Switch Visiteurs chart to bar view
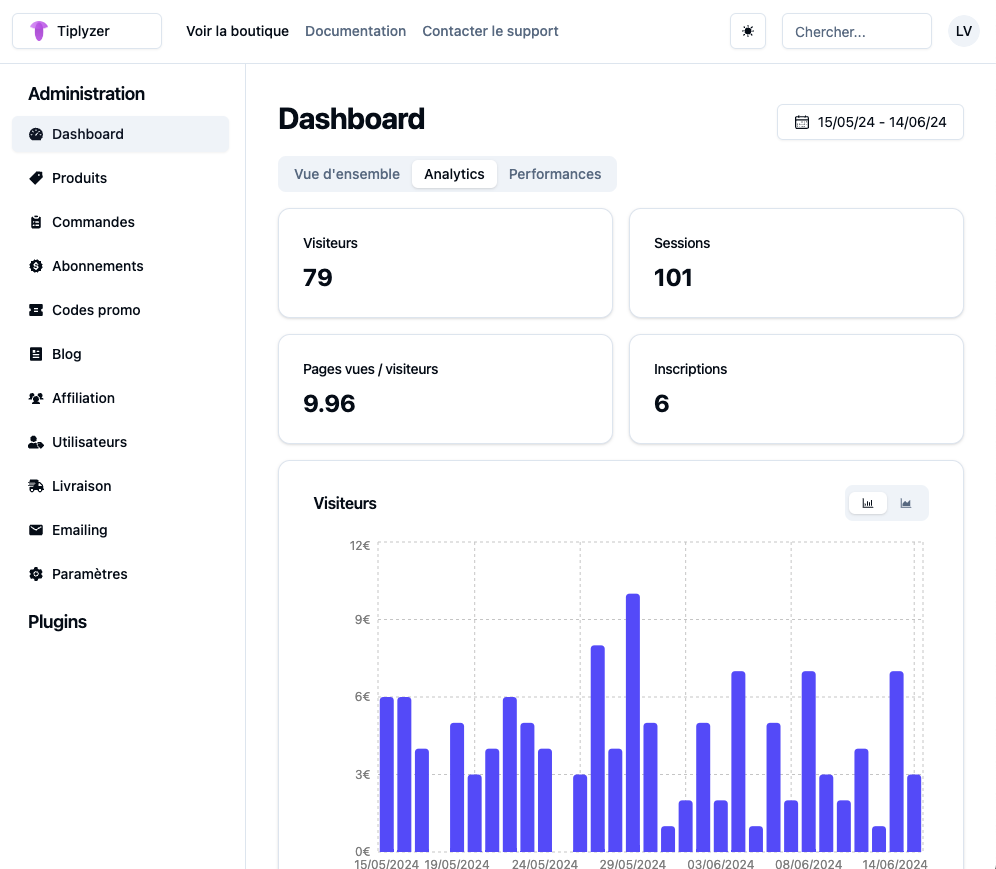 (x=868, y=503)
